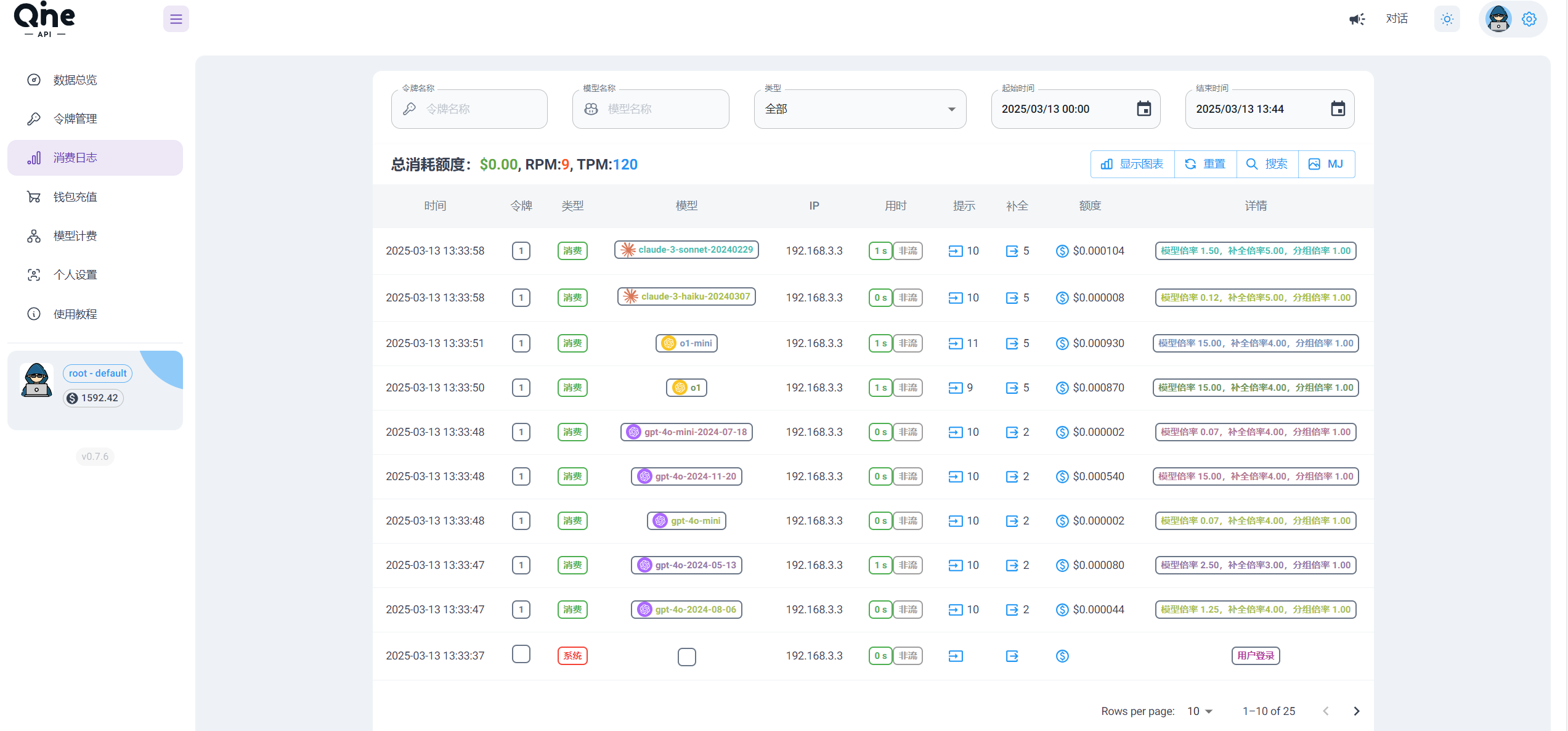Open the settings gear icon
This screenshot has width=1568, height=731.
(1529, 19)
